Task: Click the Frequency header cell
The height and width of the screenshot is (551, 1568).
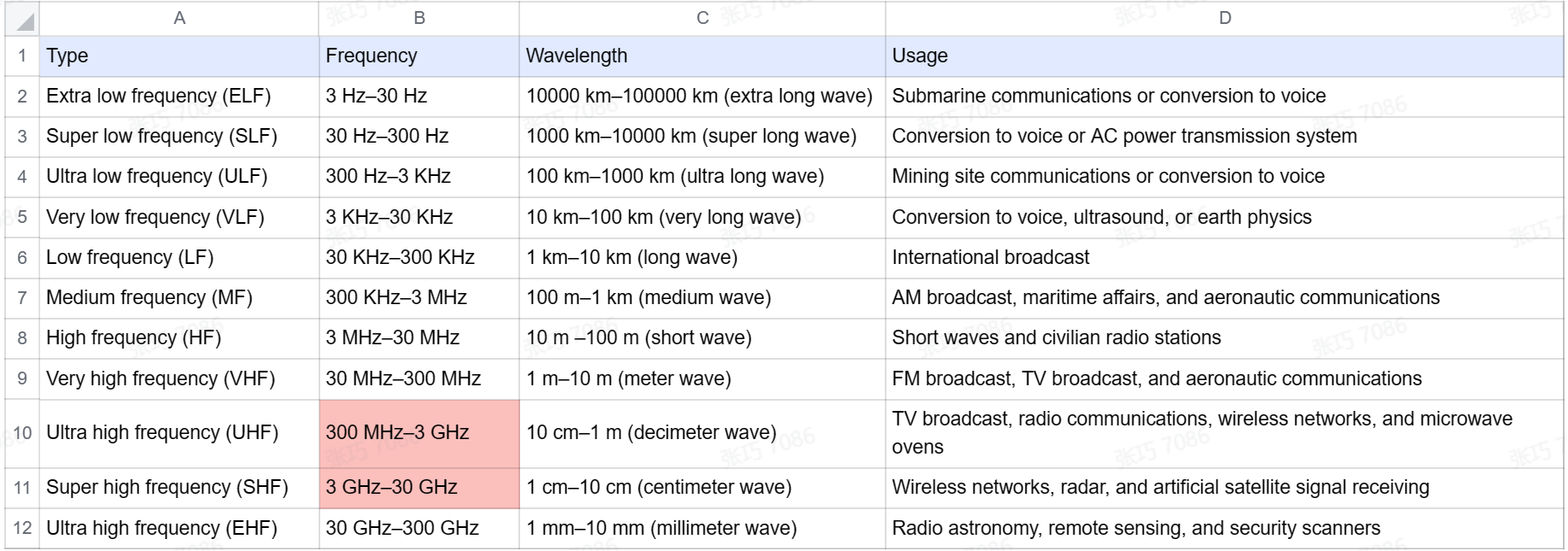Action: 418,56
